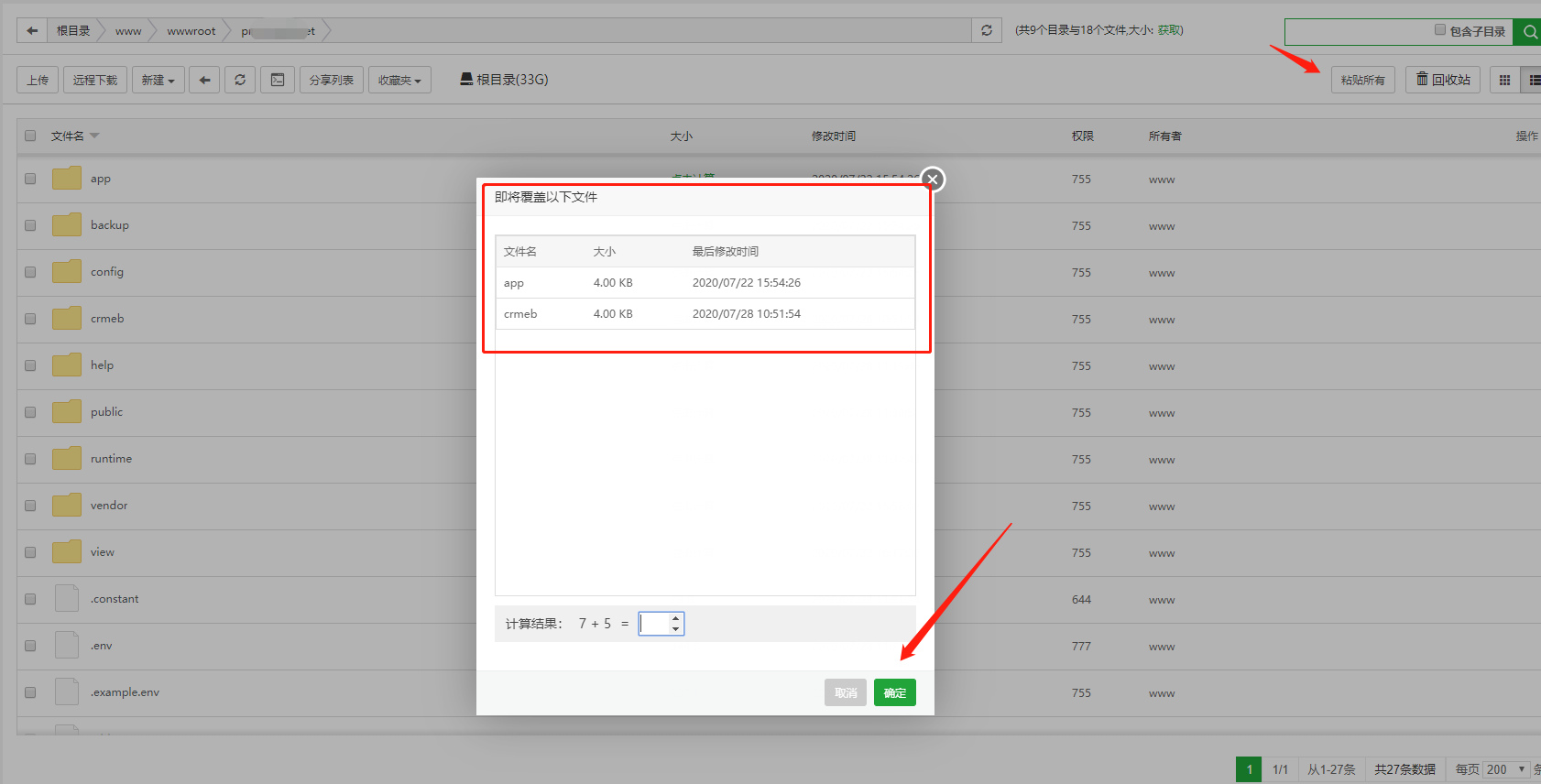Navigate to 根目录 breadcrumb
This screenshot has width=1541, height=784.
point(73,30)
